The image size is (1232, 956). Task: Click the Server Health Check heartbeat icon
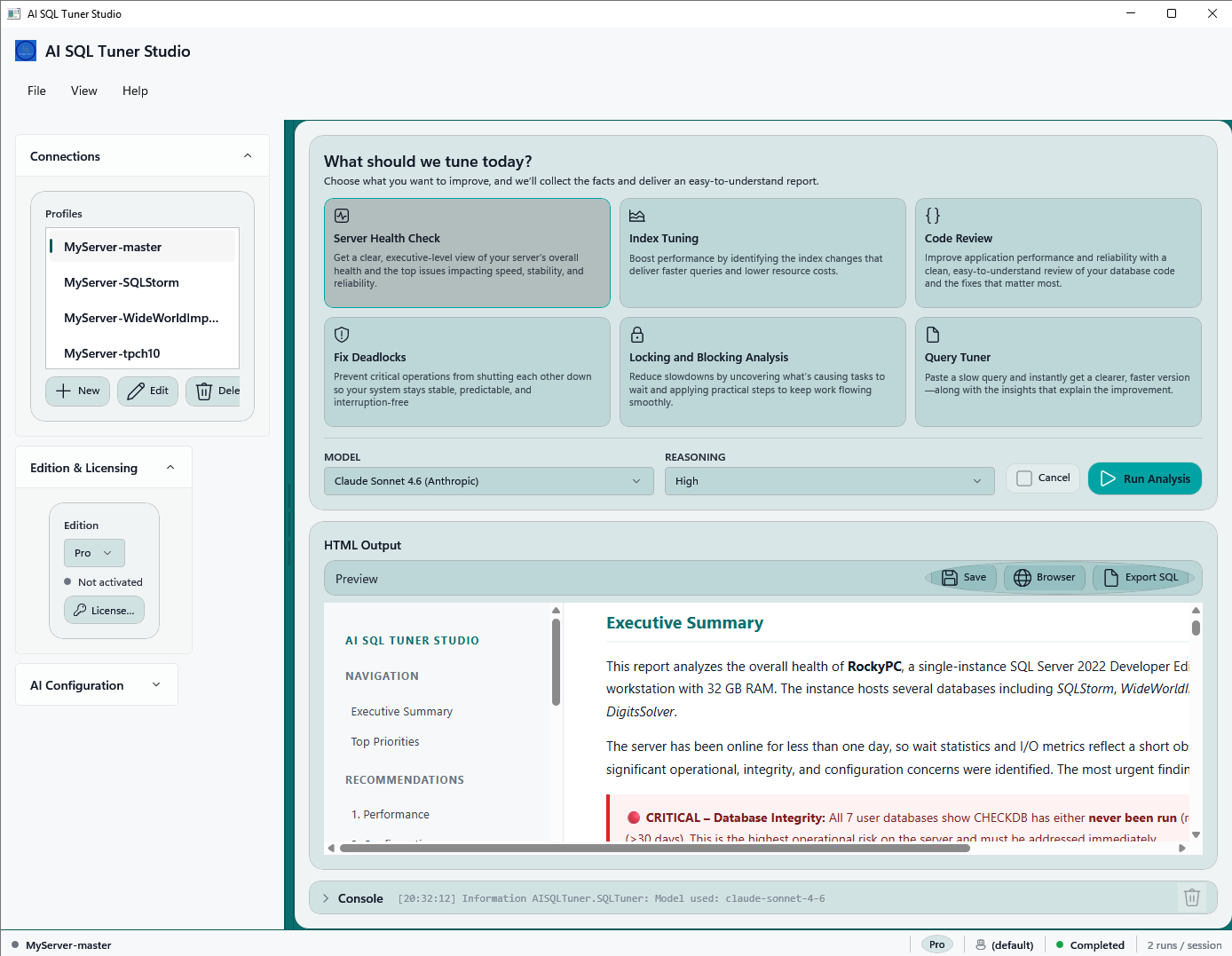coord(342,216)
